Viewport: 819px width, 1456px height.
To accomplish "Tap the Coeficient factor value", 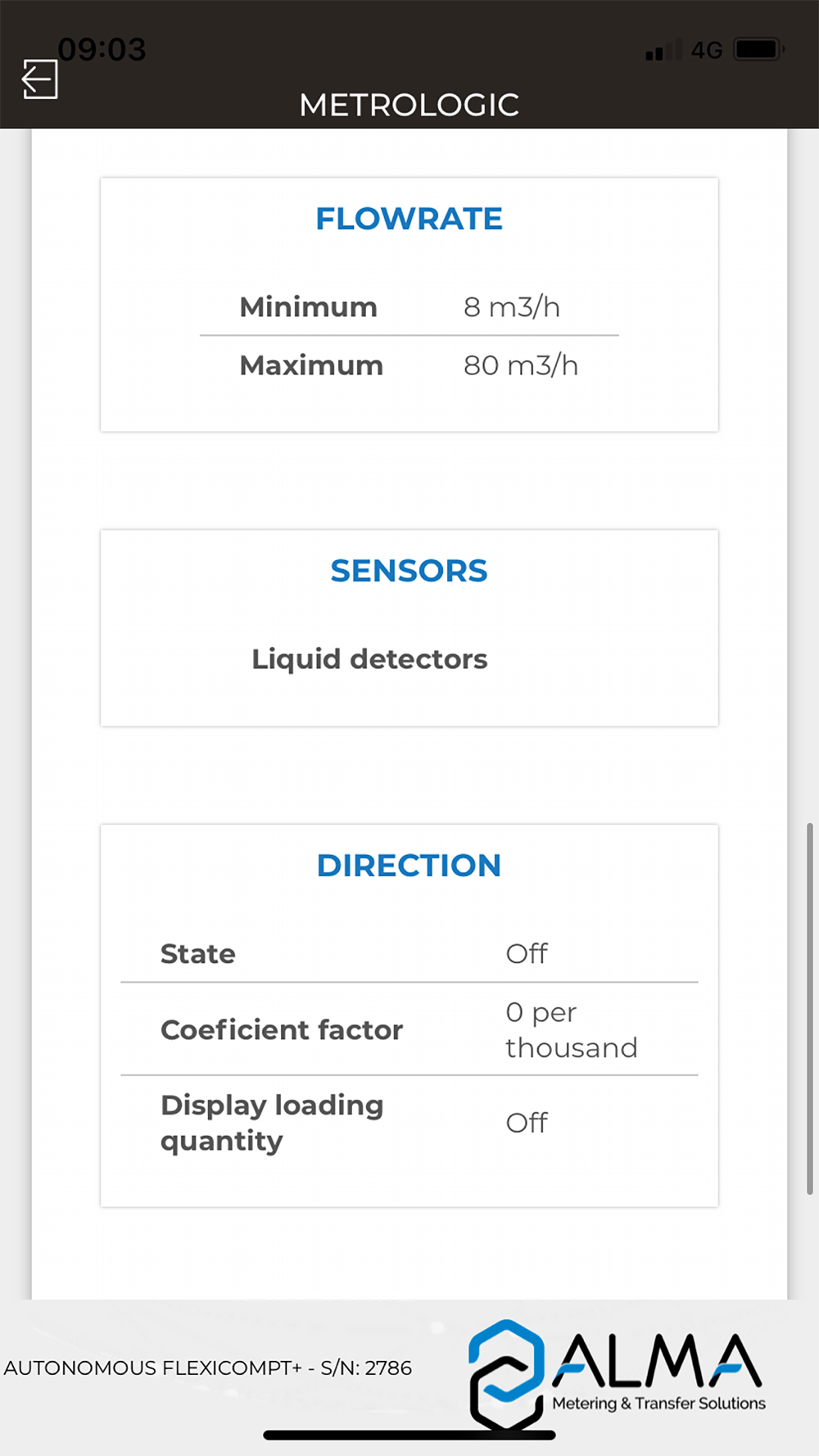I will (x=570, y=1030).
